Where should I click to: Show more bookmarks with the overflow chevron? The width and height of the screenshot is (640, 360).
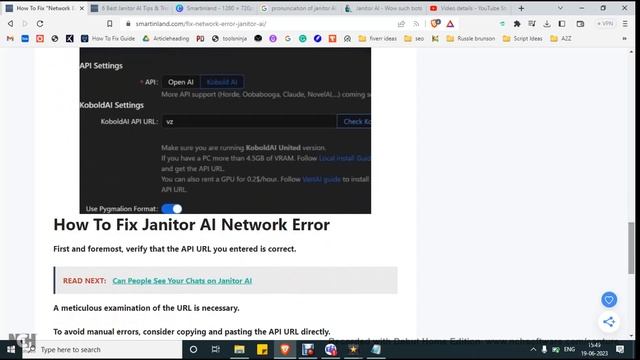(624, 38)
